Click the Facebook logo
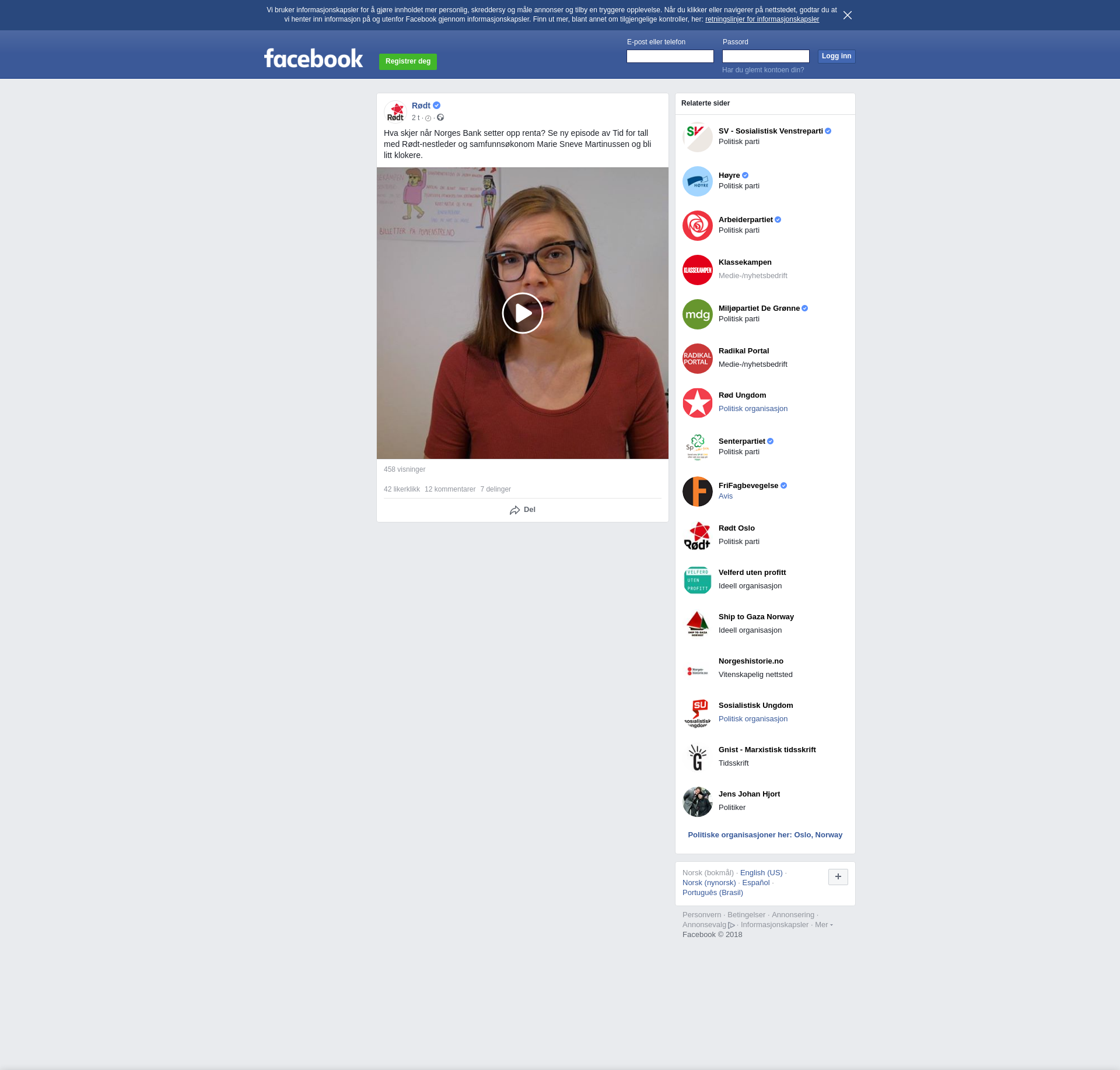 [313, 58]
